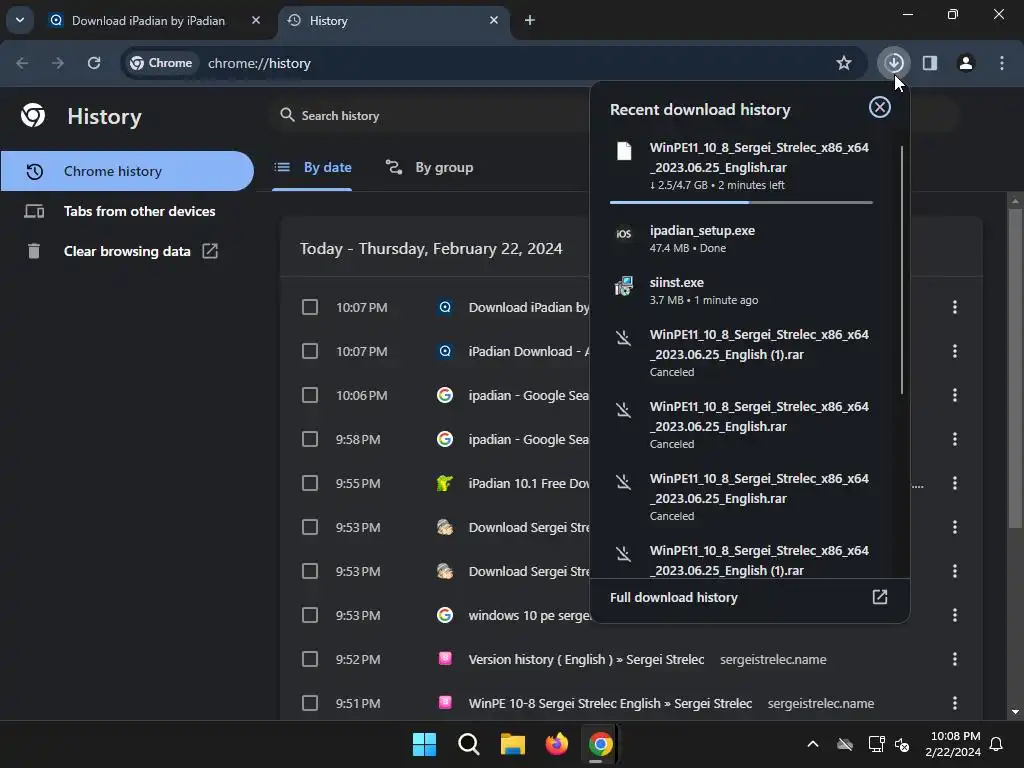Screen dimensions: 1024x768
Task: Click the Chrome taskbar icon
Action: coord(600,744)
